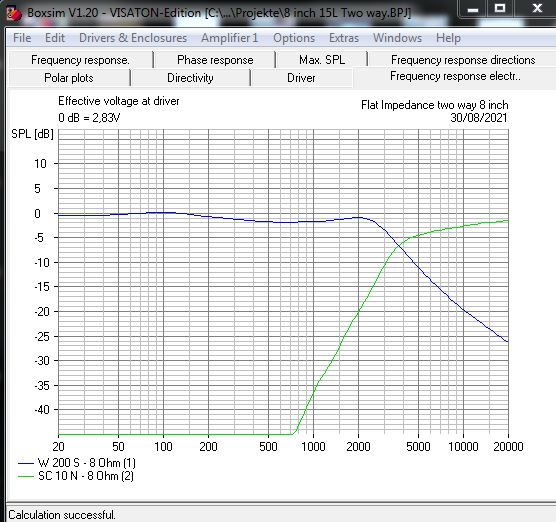Open the Amplifier 1 menu
The width and height of the screenshot is (556, 522).
[x=230, y=38]
